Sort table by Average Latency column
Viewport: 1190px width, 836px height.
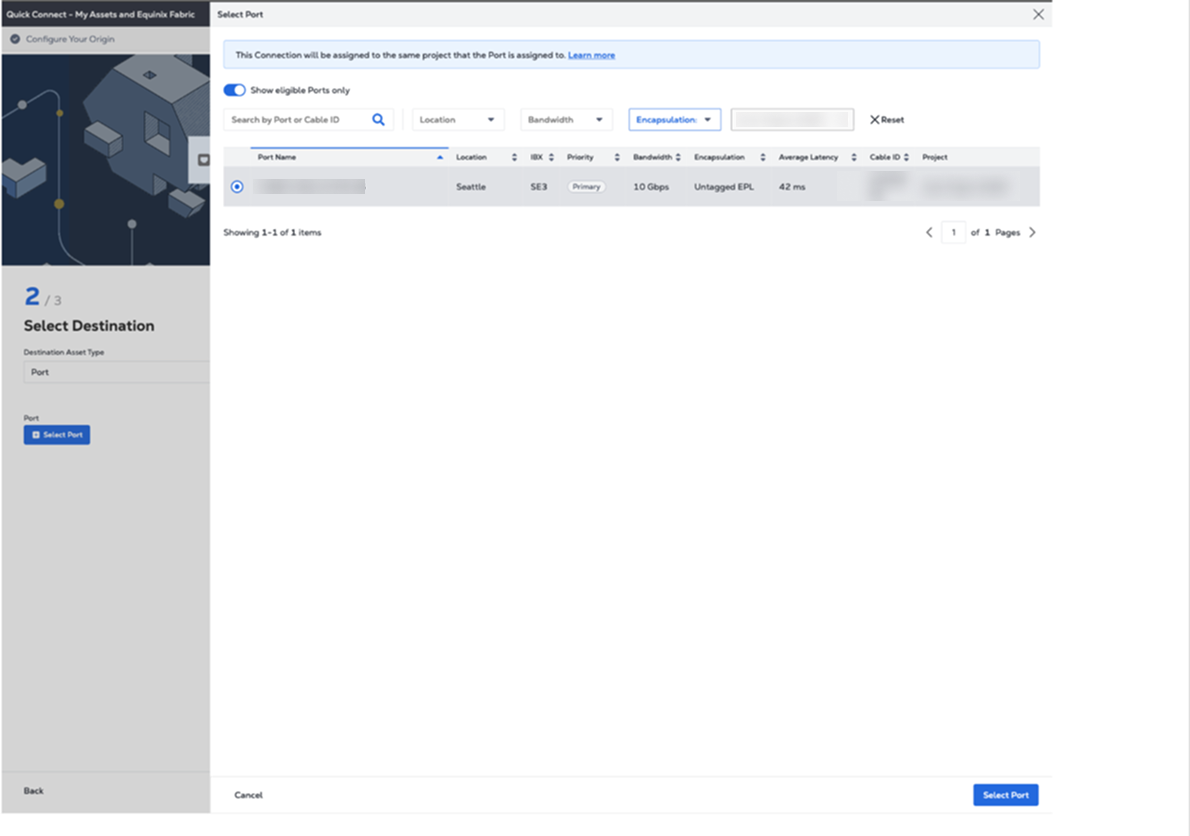(x=853, y=158)
